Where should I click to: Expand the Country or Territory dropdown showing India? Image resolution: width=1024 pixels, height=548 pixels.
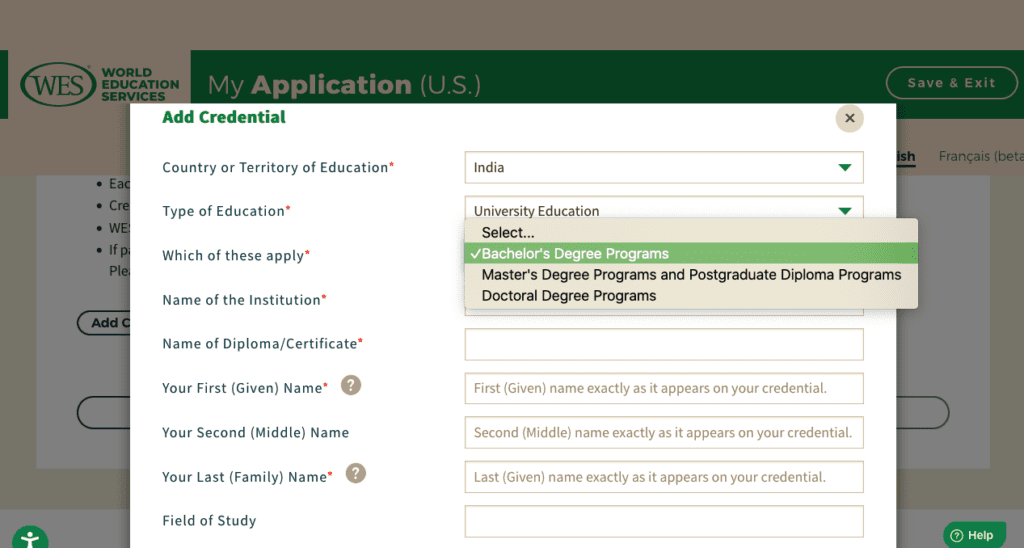click(x=663, y=167)
